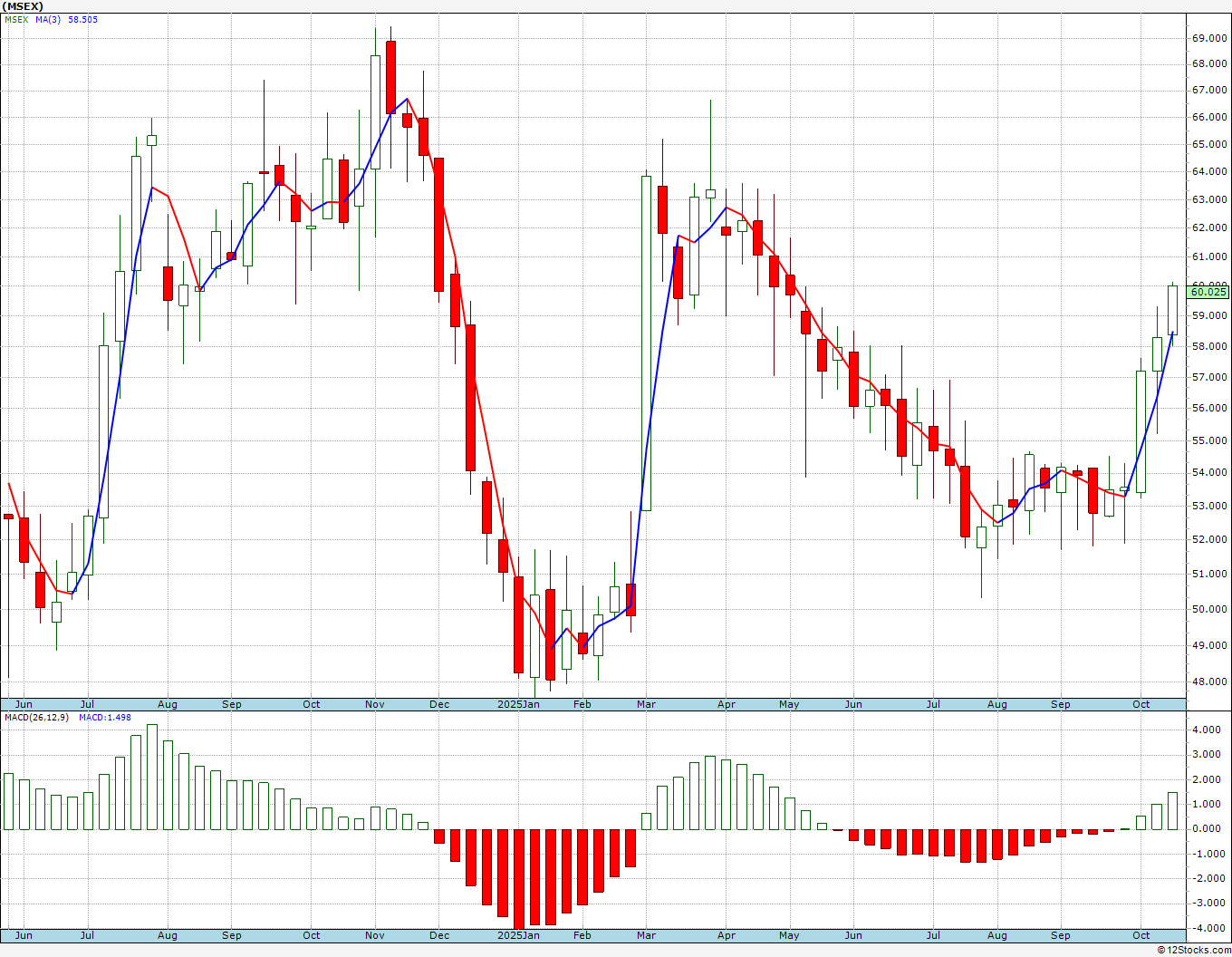Select the 50.000 price axis label
The image size is (1232, 957).
[x=1210, y=610]
